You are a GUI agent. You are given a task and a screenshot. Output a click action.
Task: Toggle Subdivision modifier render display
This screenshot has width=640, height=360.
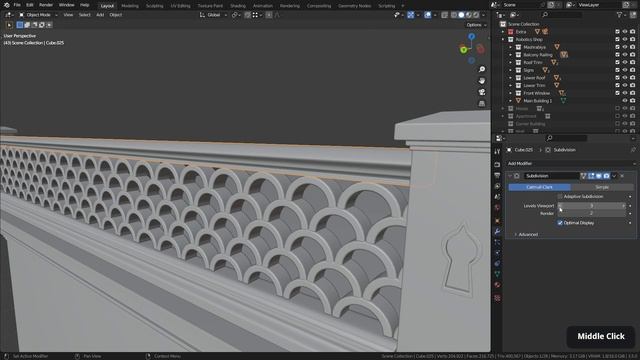click(x=607, y=176)
